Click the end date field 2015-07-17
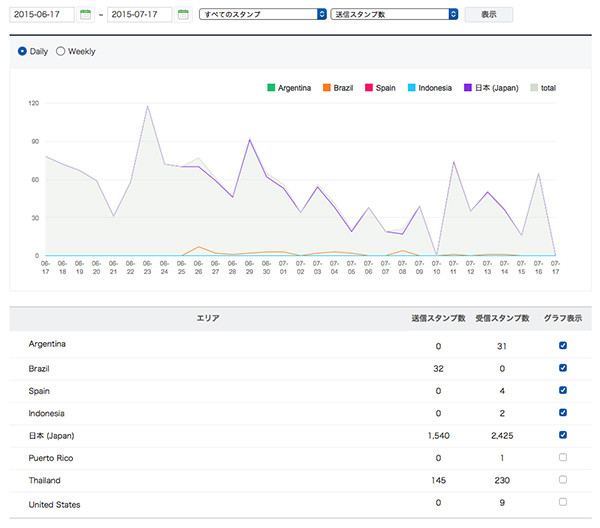600x528 pixels. tap(137, 15)
